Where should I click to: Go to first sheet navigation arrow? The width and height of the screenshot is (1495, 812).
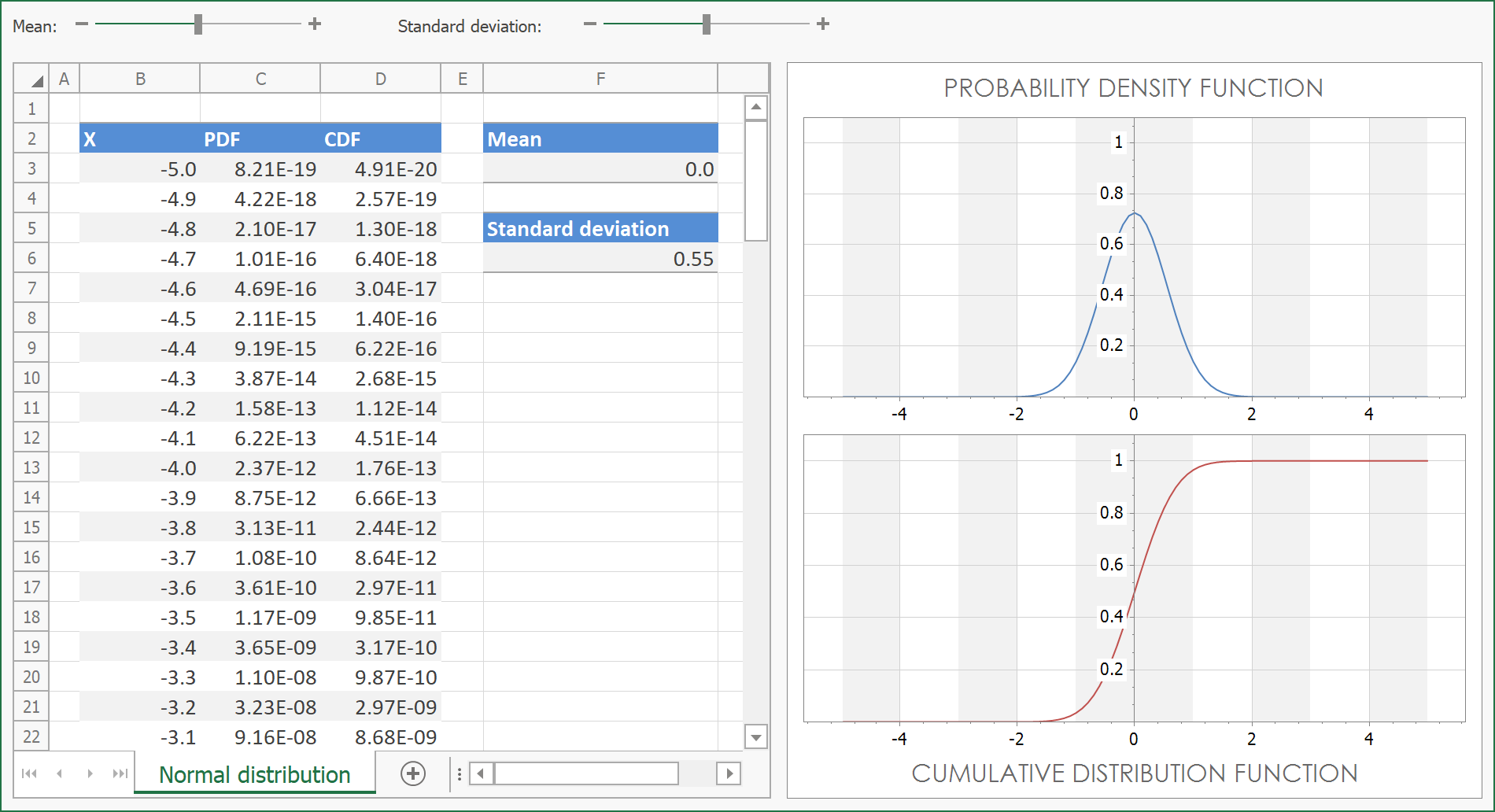30,773
